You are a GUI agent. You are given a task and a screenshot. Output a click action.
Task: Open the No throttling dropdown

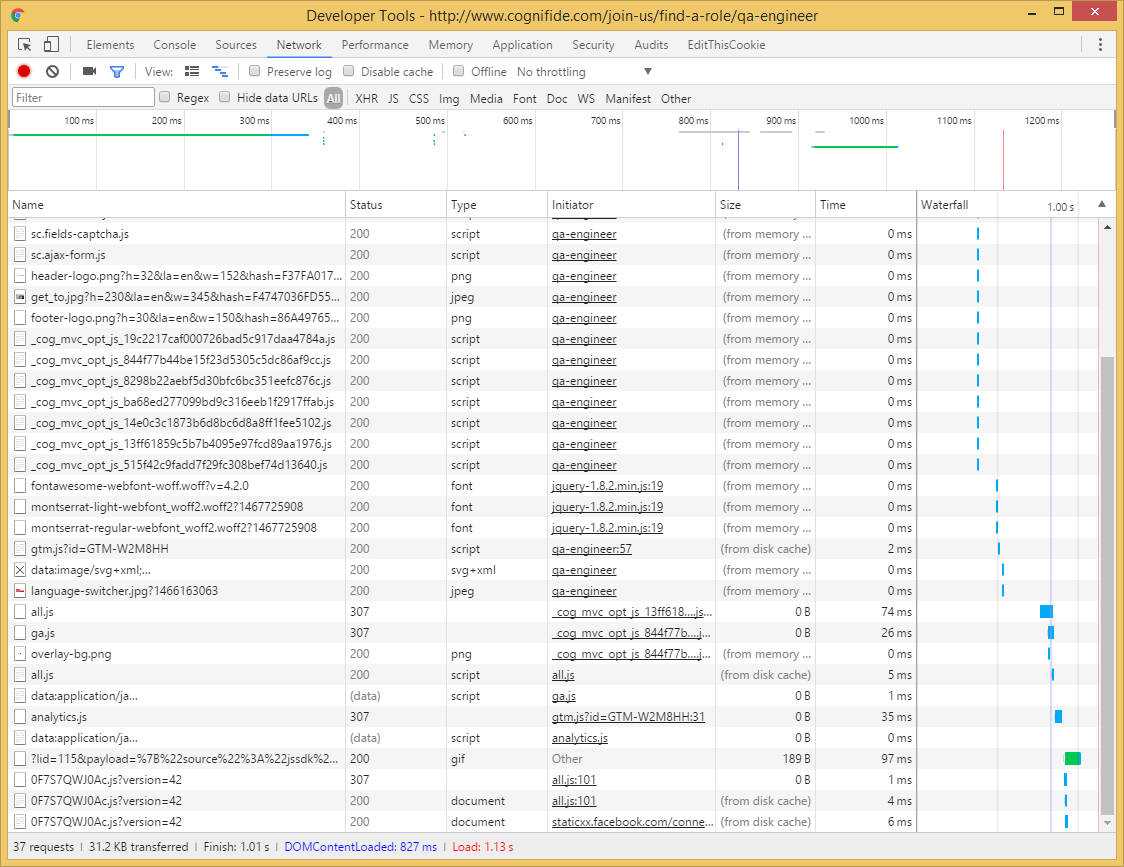(x=584, y=72)
